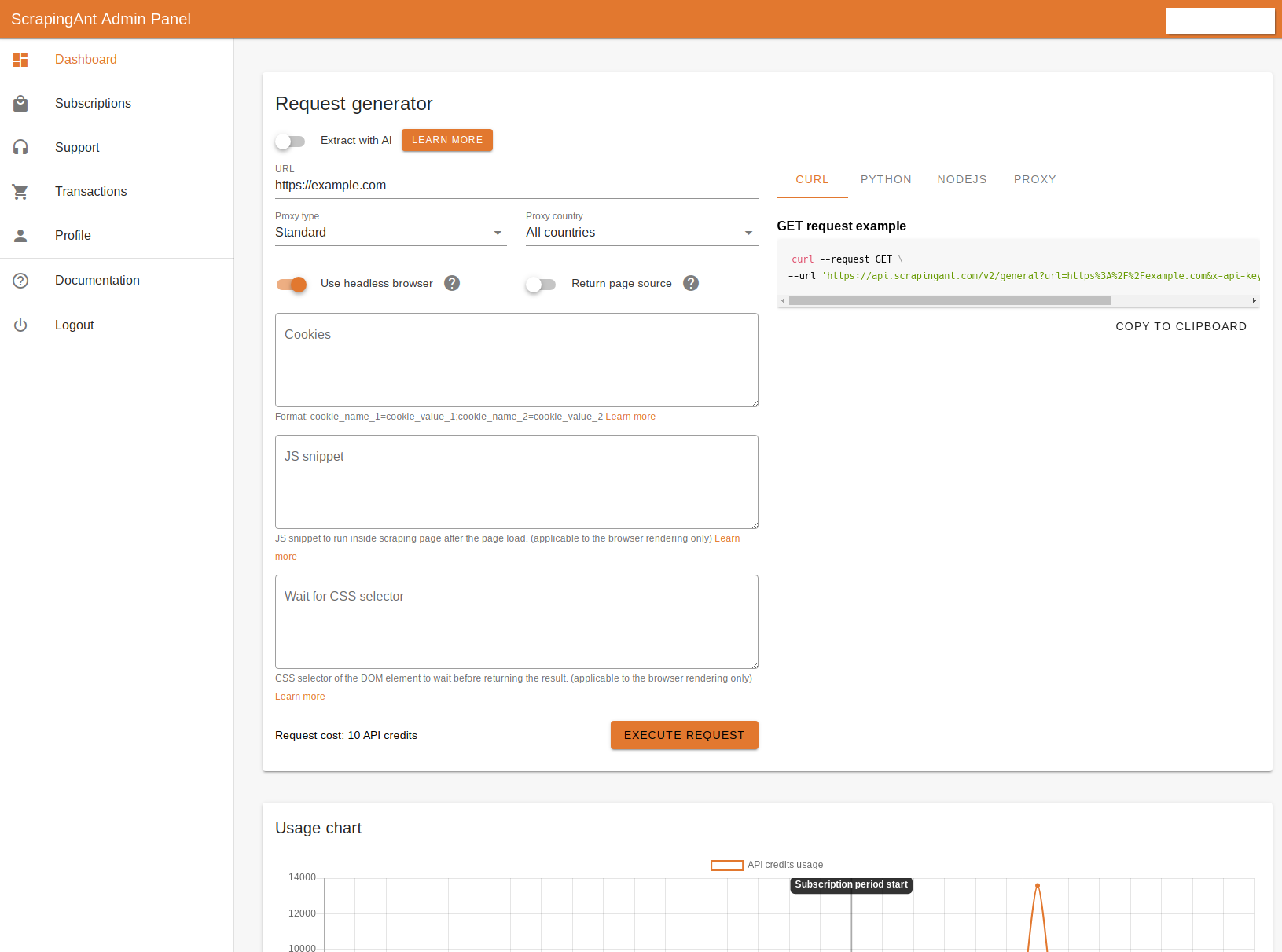Click the peak data point on usage chart
This screenshot has width=1282, height=952.
(1038, 886)
